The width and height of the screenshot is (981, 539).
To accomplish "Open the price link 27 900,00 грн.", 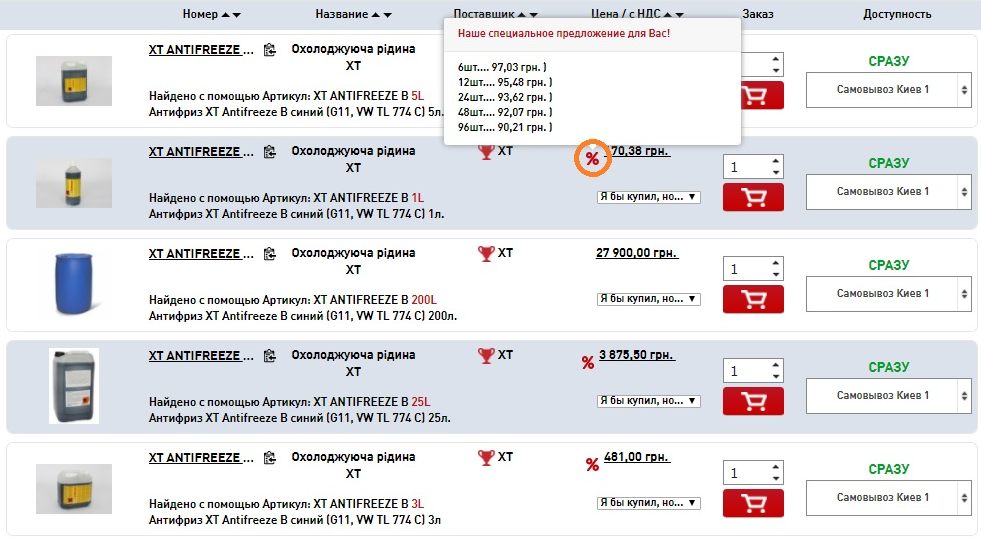I will pyautogui.click(x=633, y=254).
